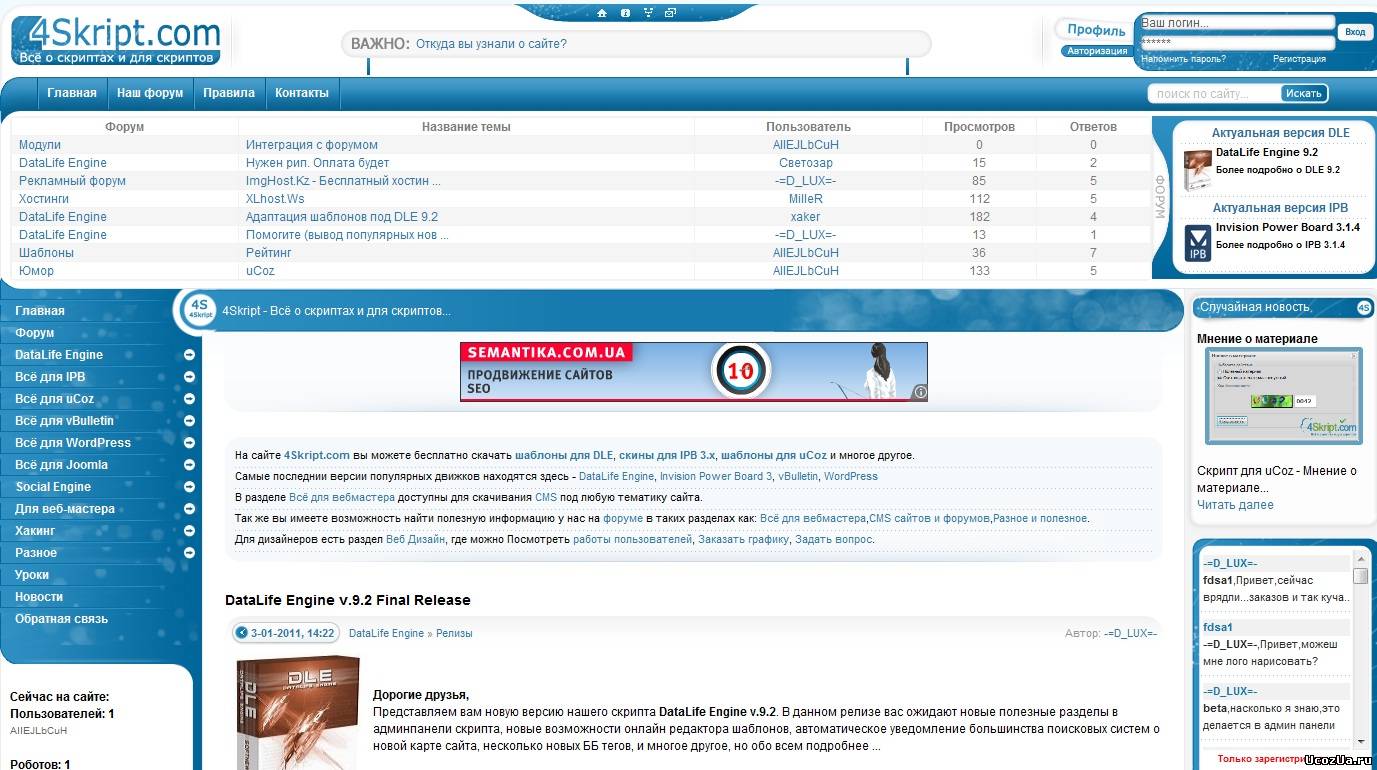Open Форум in left sidebar menu

35,333
